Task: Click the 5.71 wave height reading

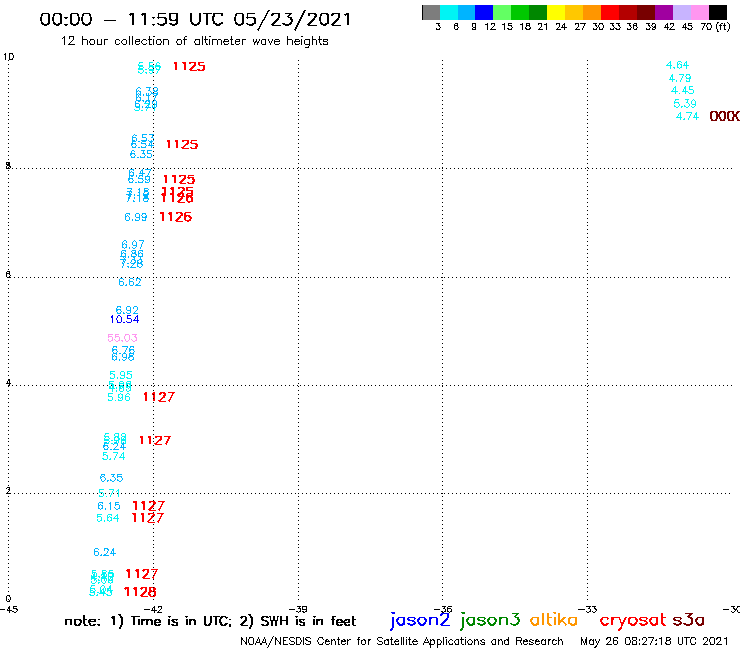Action: coord(109,493)
